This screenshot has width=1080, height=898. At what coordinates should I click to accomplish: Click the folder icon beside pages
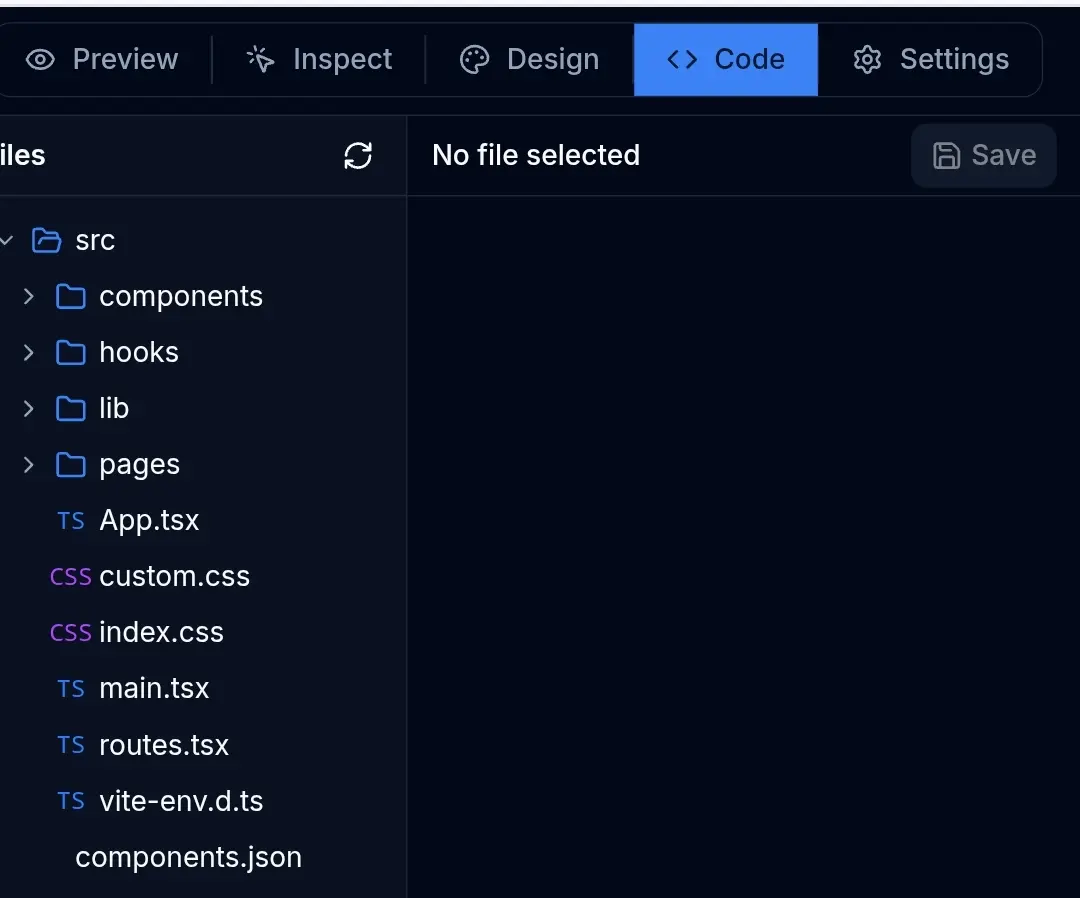[x=69, y=464]
